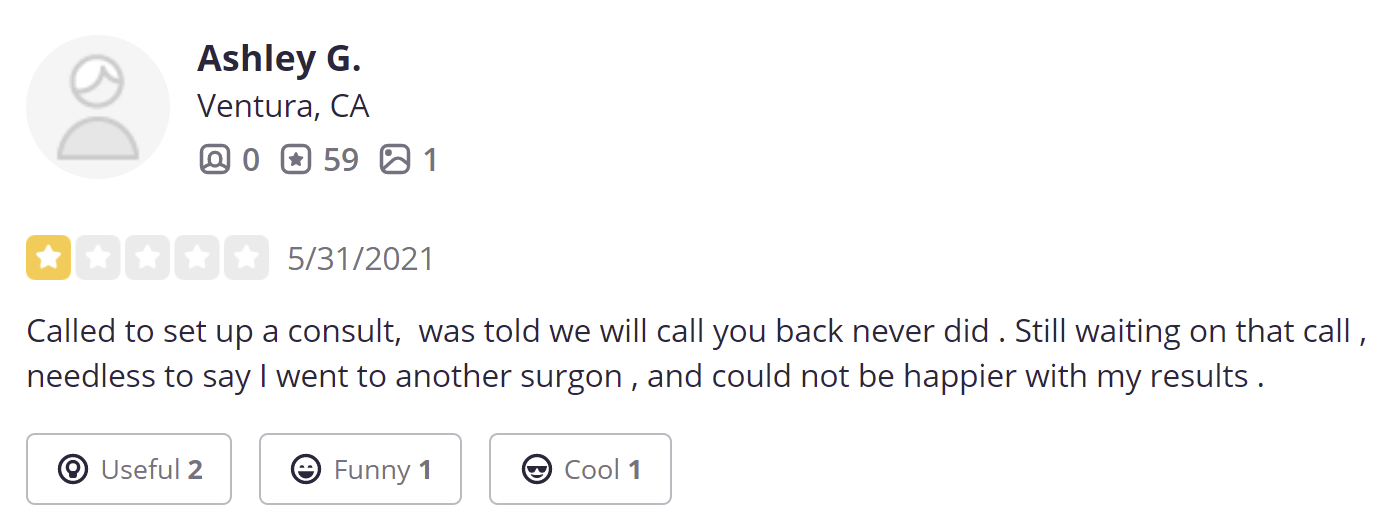
Task: Click the filled yellow first rating star
Action: coord(48,258)
